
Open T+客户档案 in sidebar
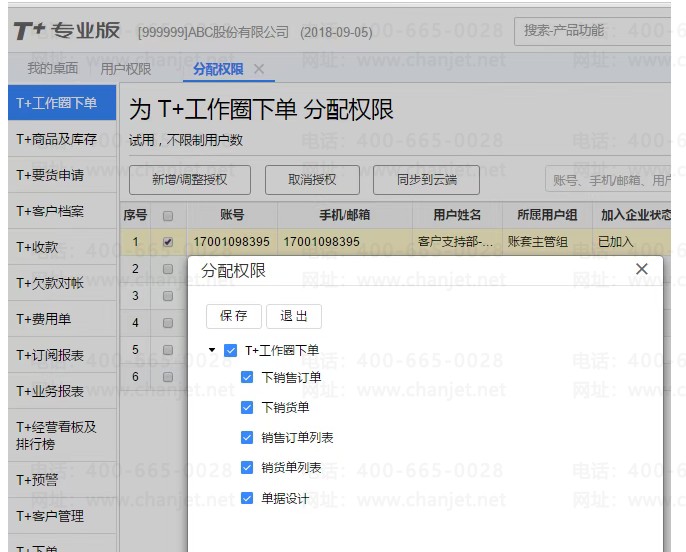pos(62,211)
